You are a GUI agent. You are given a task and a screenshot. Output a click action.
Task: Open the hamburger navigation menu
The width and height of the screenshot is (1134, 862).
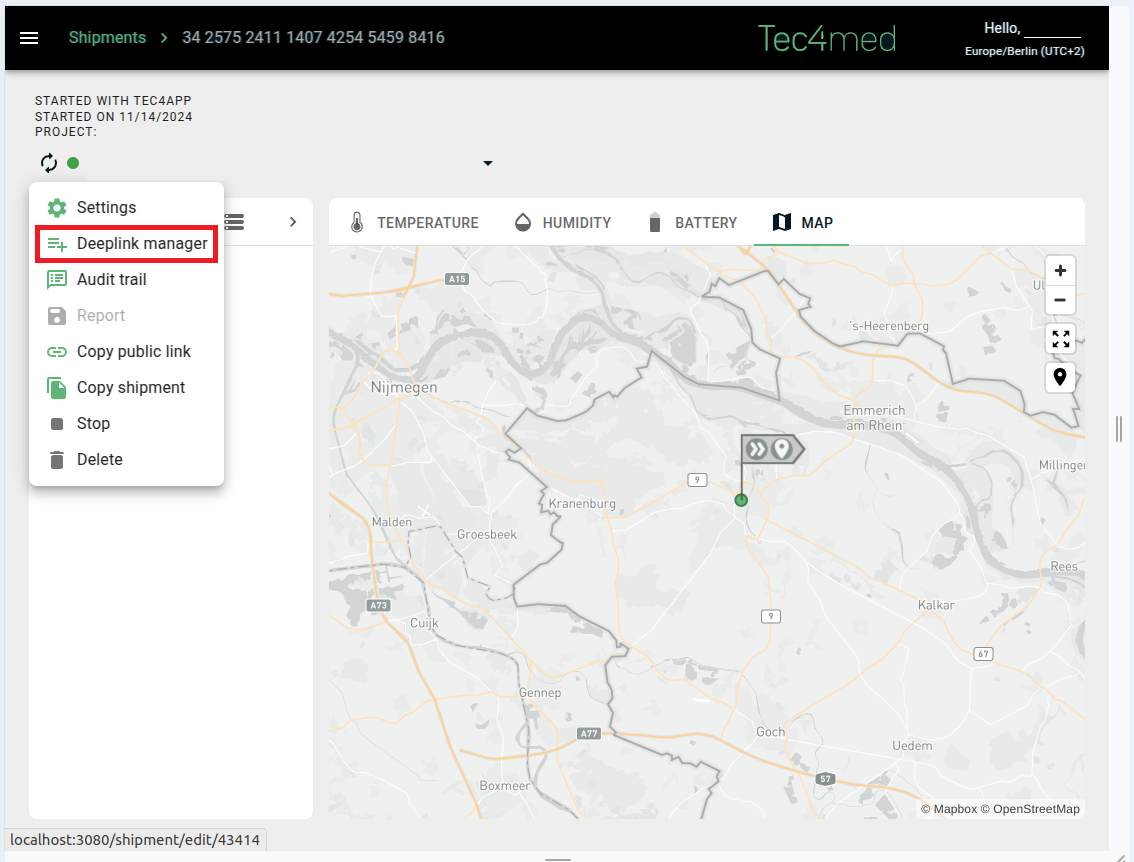click(29, 37)
